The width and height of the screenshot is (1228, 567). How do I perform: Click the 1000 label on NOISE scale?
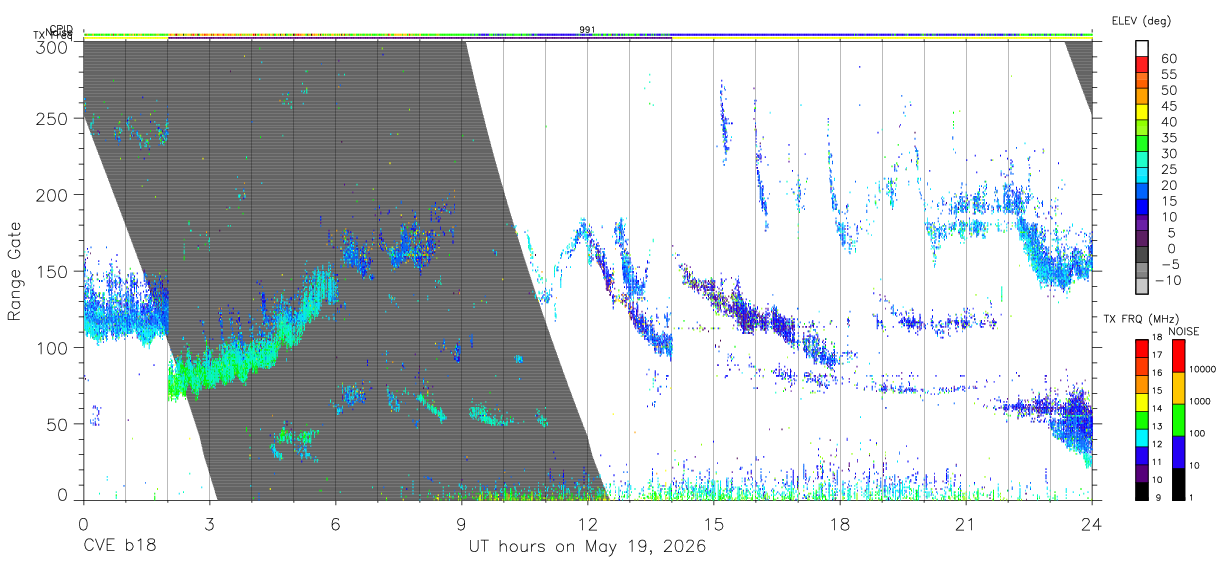click(1202, 401)
